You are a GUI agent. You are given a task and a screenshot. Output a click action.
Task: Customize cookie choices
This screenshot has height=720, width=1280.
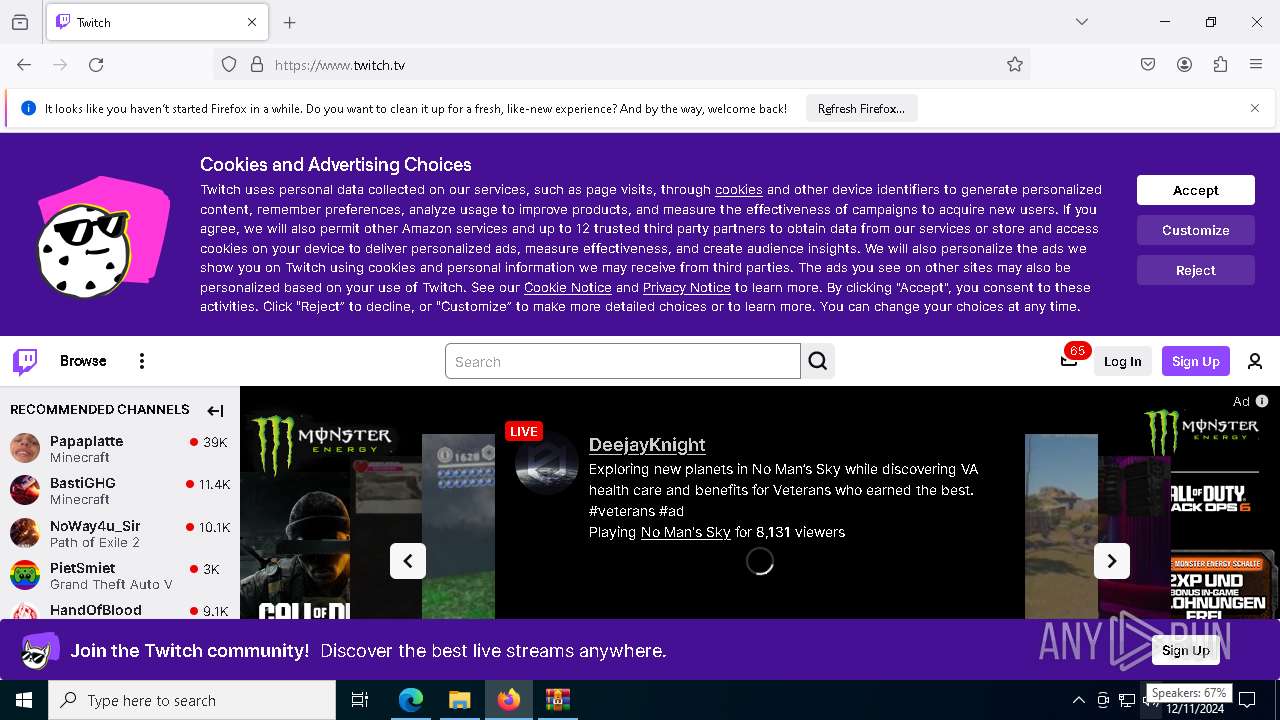(1196, 230)
